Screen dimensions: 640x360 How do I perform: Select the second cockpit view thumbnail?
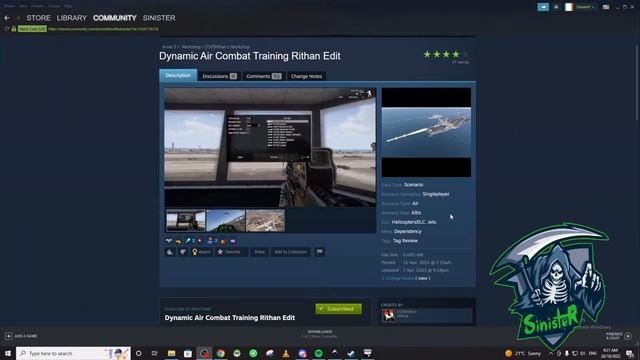[226, 220]
